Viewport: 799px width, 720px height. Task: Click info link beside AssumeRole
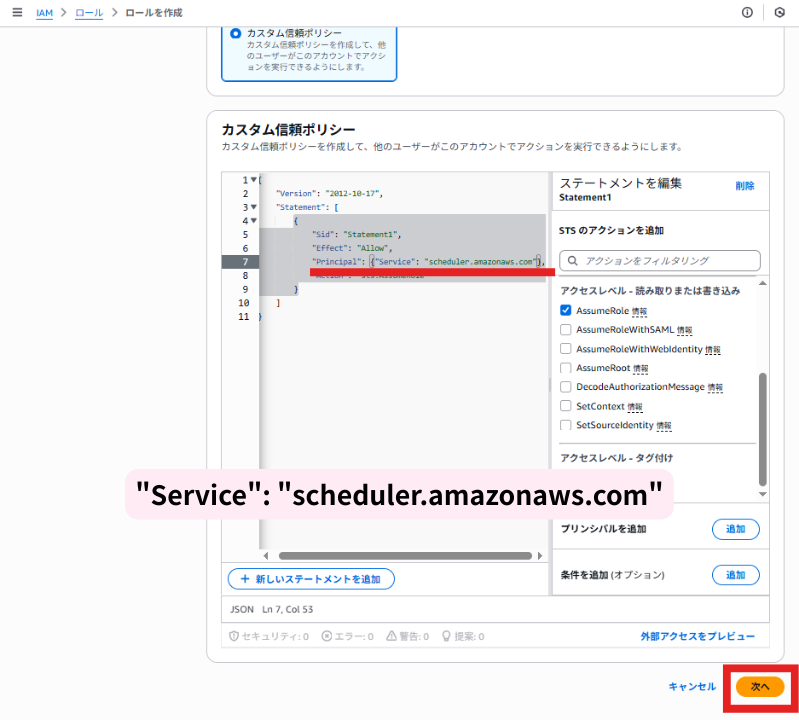tap(639, 311)
